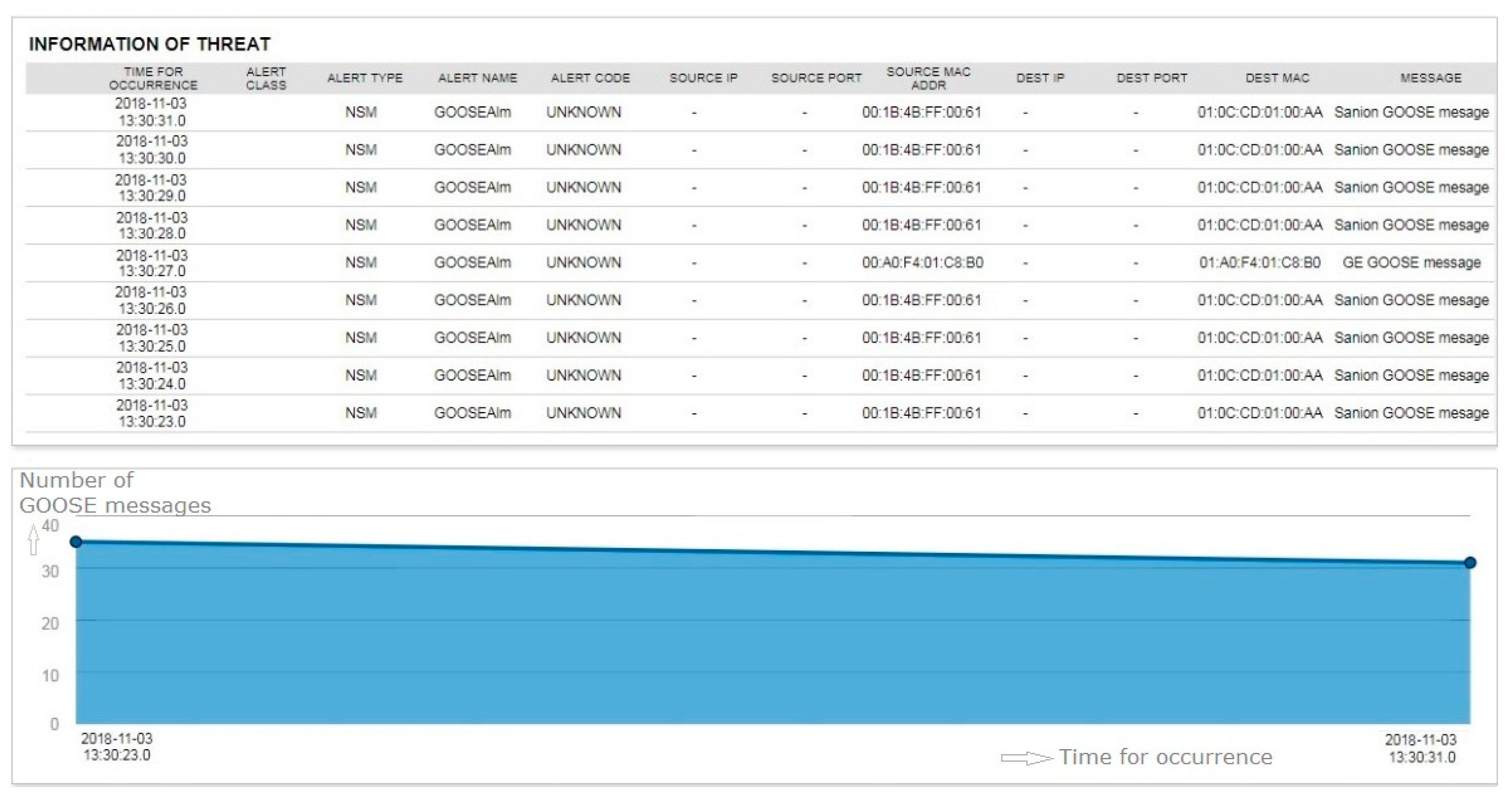Click the upward arrow on chart's vertical axis
This screenshot has width=1512, height=798.
pos(33,539)
